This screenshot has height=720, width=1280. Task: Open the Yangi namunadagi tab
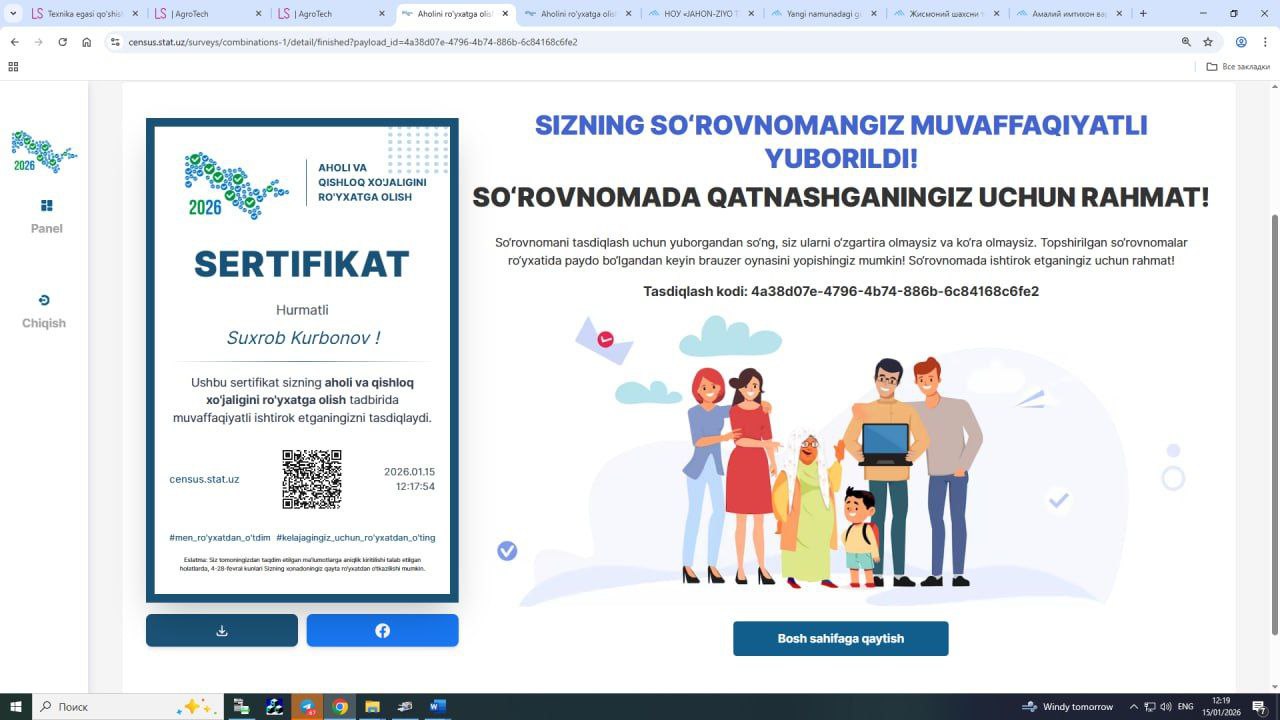pos(823,14)
